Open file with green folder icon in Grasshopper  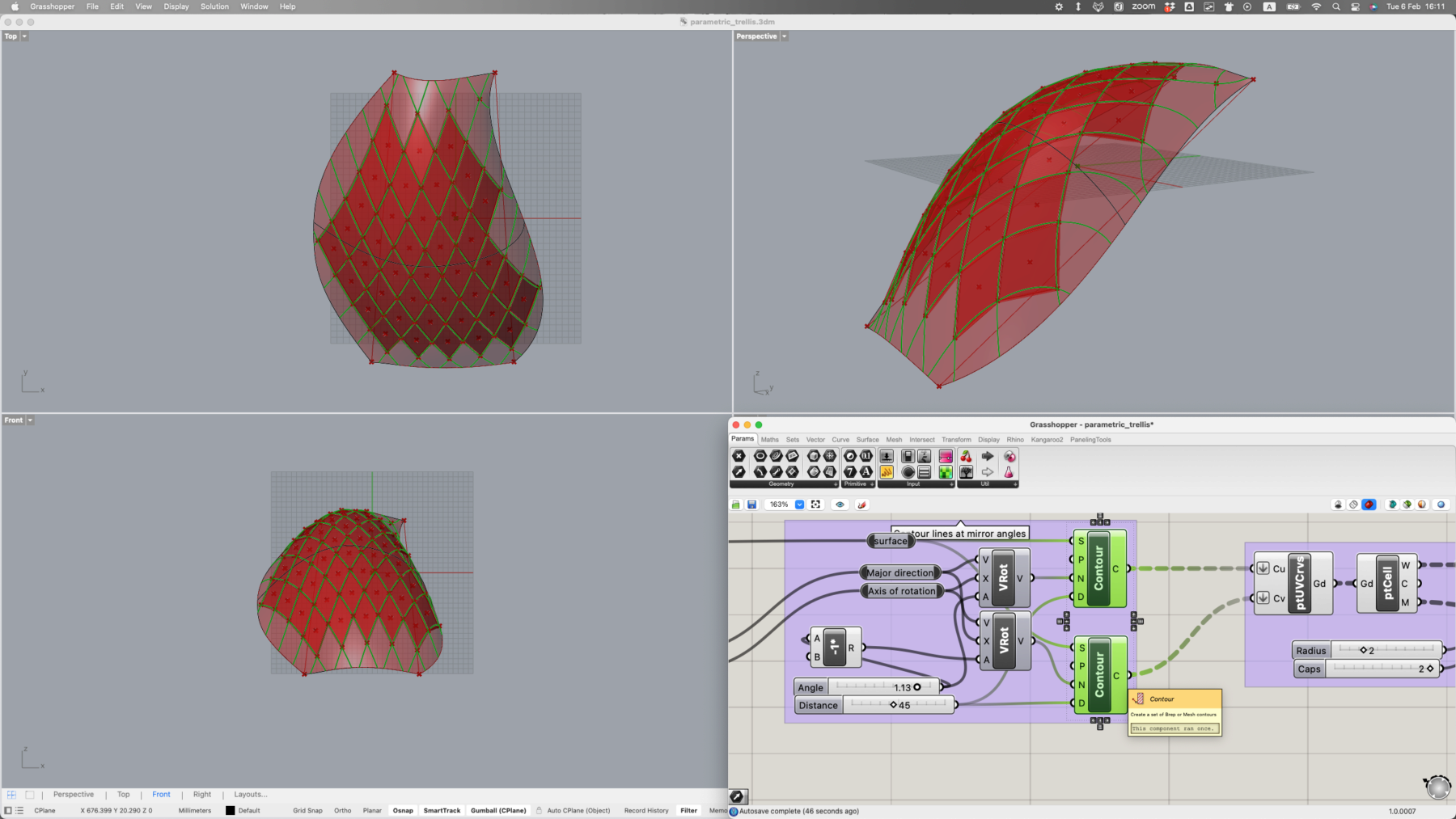(x=736, y=504)
